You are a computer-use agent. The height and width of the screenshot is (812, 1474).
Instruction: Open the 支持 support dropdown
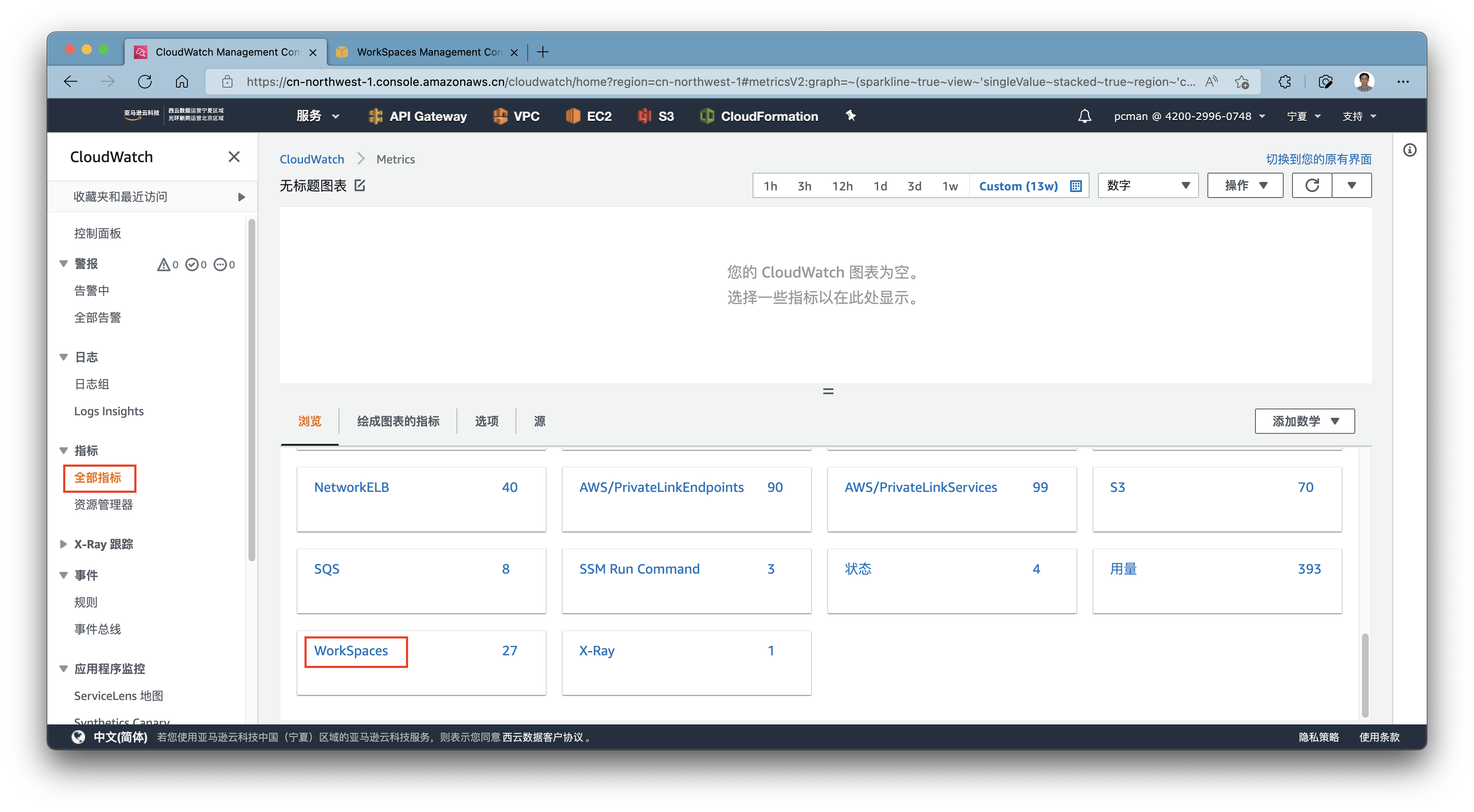[1359, 116]
